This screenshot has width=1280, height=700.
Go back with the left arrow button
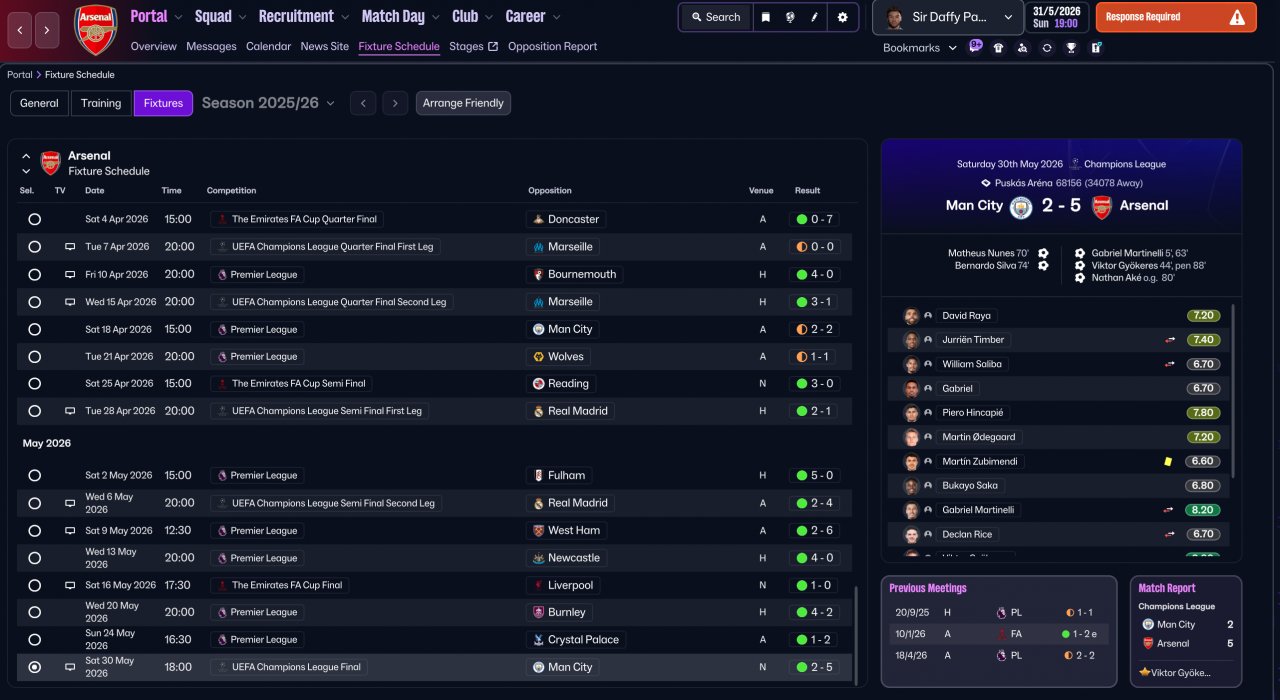[x=20, y=30]
